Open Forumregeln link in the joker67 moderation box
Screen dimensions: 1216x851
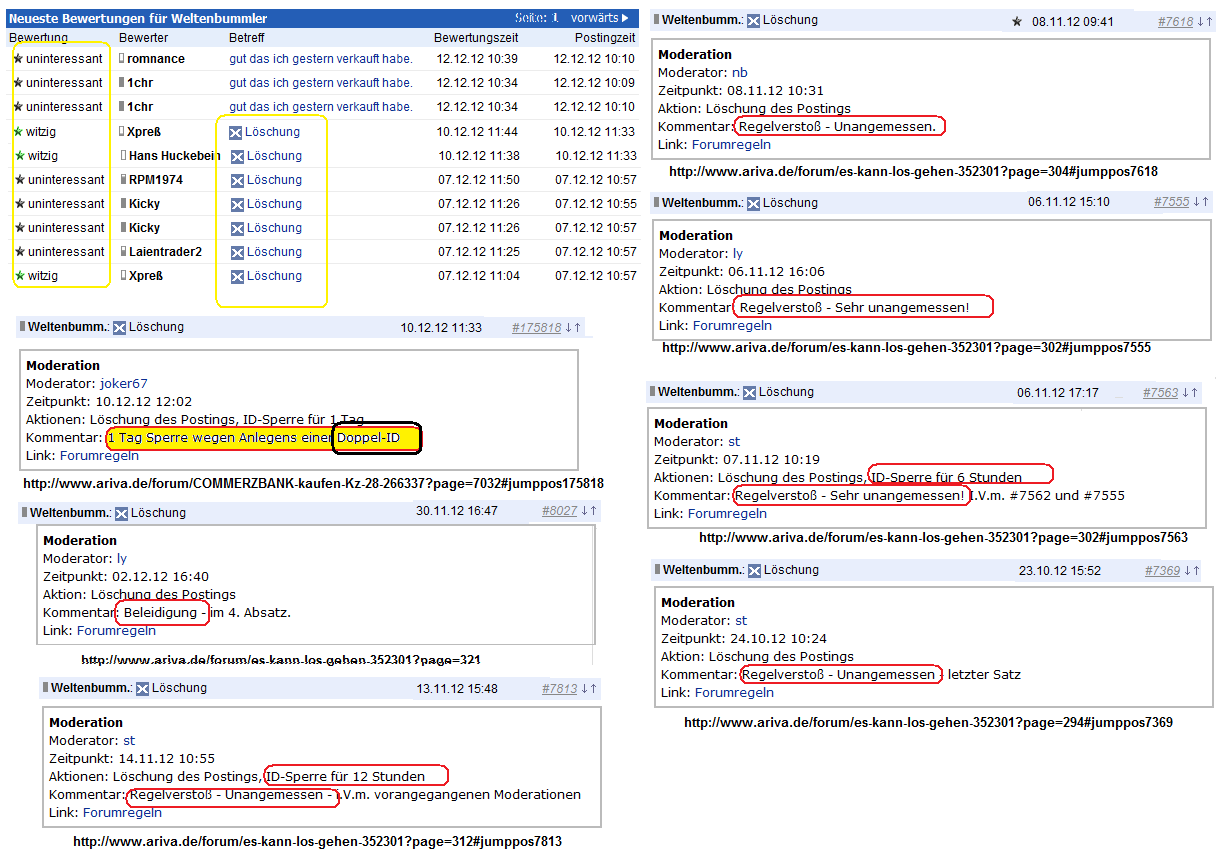pyautogui.click(x=99, y=456)
